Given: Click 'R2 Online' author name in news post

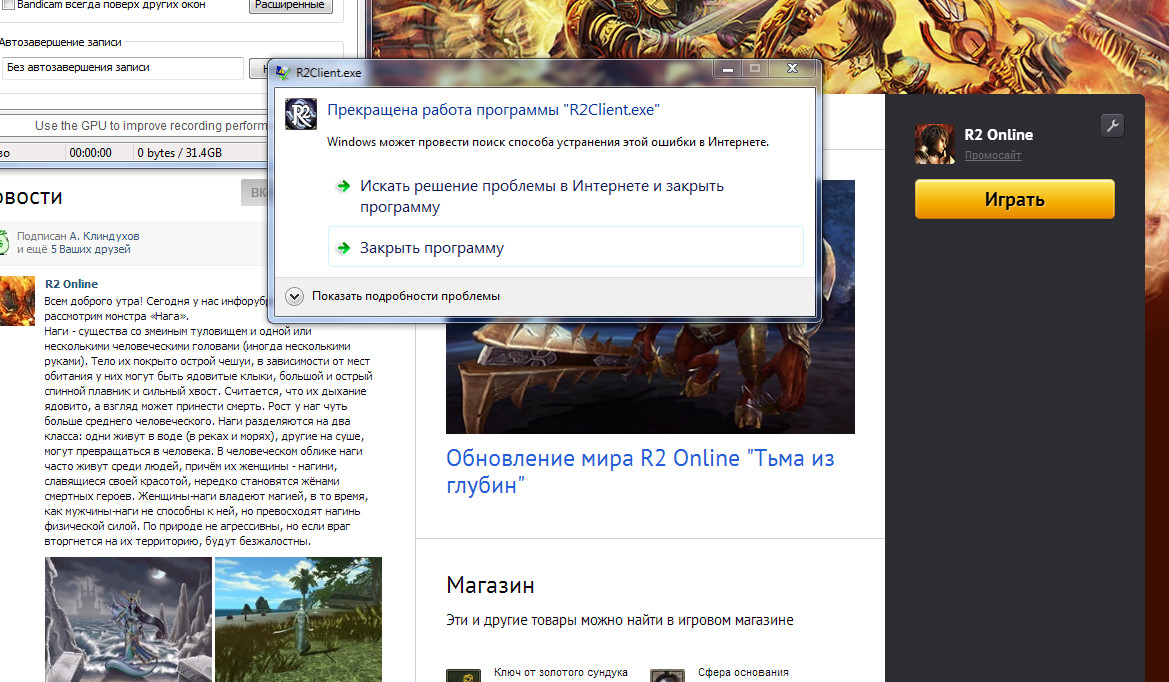Looking at the screenshot, I should pos(72,284).
